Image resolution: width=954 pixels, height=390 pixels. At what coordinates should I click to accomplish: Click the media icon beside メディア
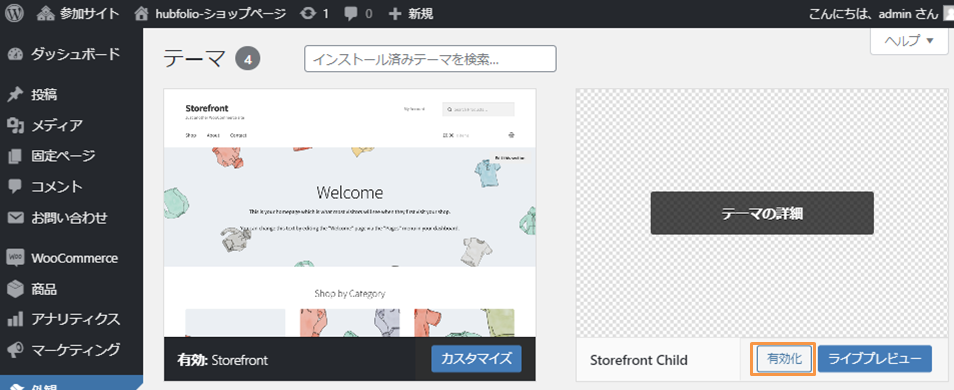coord(15,125)
